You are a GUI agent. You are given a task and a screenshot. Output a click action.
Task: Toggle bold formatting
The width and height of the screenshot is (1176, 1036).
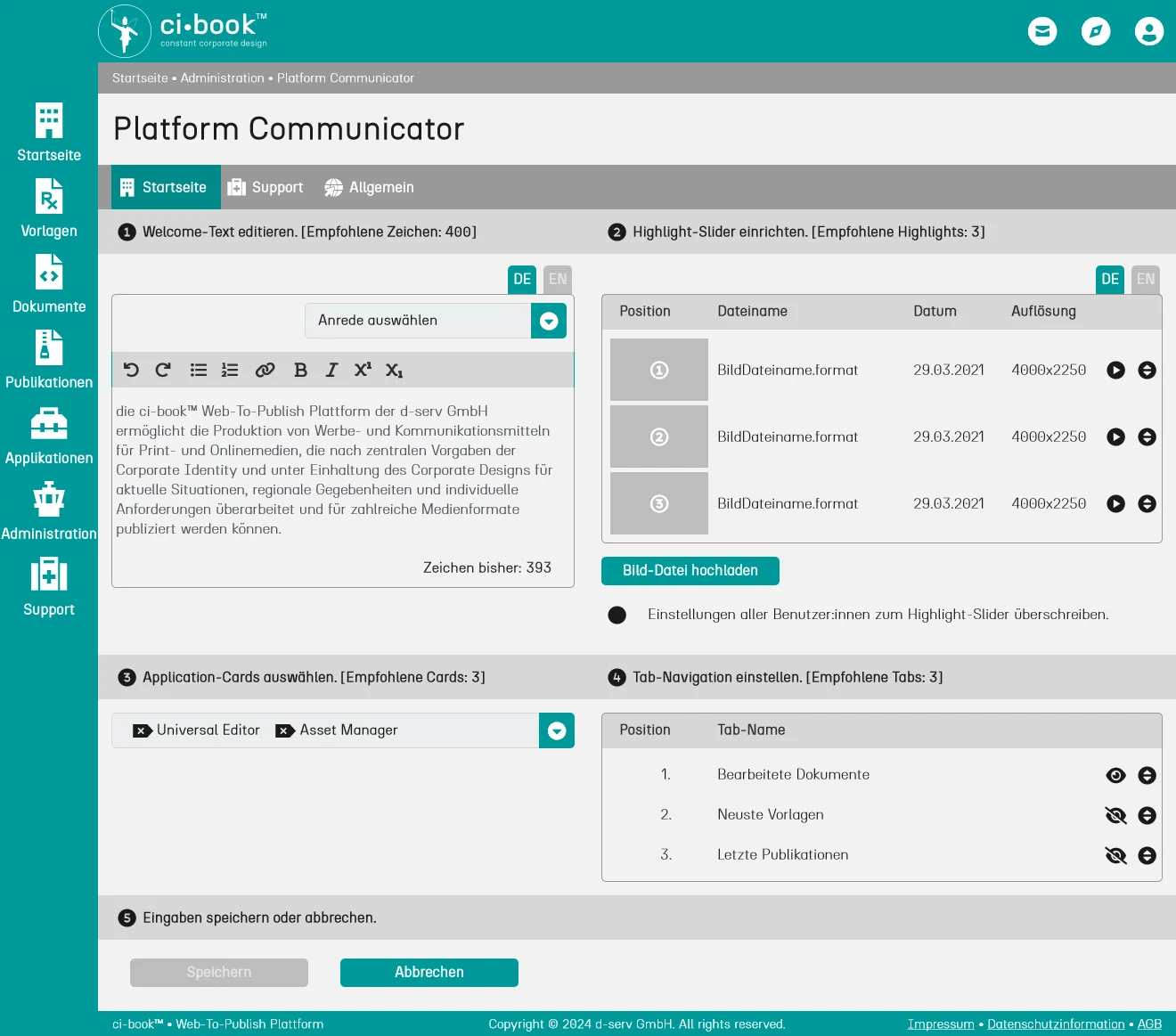pyautogui.click(x=300, y=370)
